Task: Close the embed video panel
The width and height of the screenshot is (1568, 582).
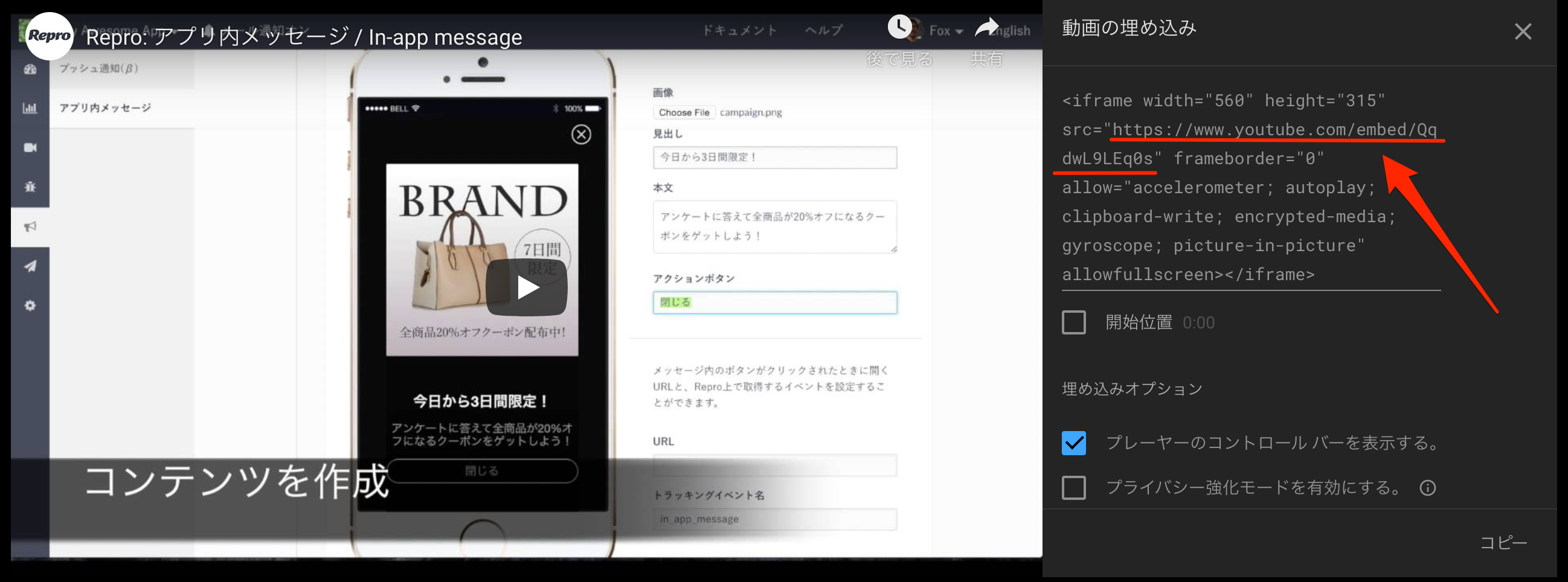Action: click(x=1522, y=31)
